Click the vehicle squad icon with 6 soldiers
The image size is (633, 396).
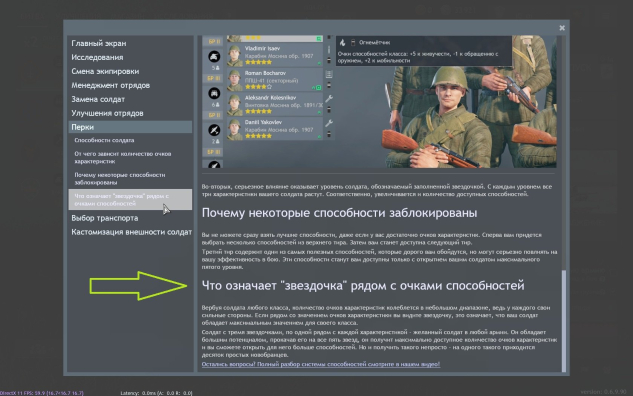coord(214,93)
